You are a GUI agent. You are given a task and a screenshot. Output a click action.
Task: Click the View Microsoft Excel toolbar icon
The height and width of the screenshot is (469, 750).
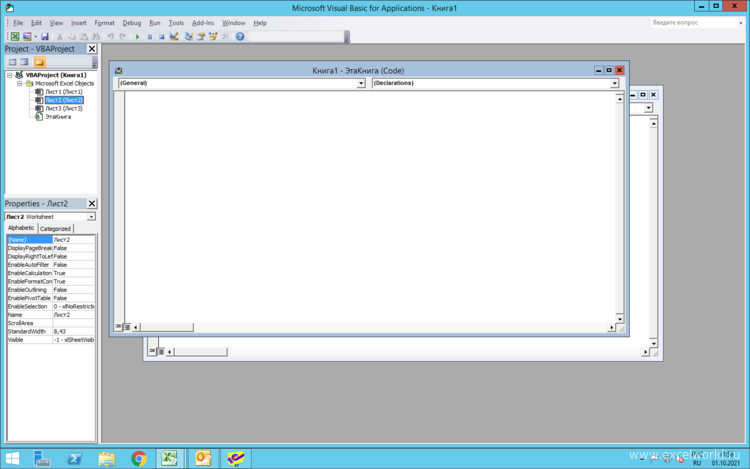15,36
